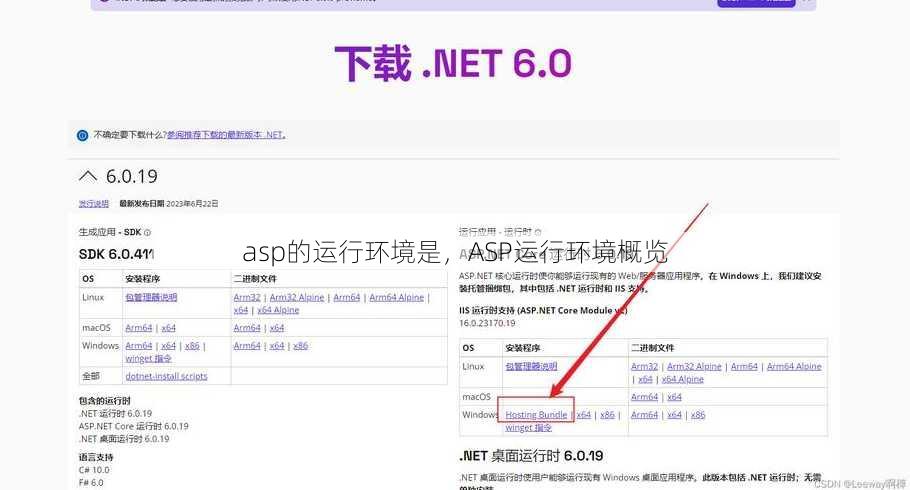Download SDK Linux Arm64 Alpine binary
Viewport: 910px width, 490px height.
396,297
